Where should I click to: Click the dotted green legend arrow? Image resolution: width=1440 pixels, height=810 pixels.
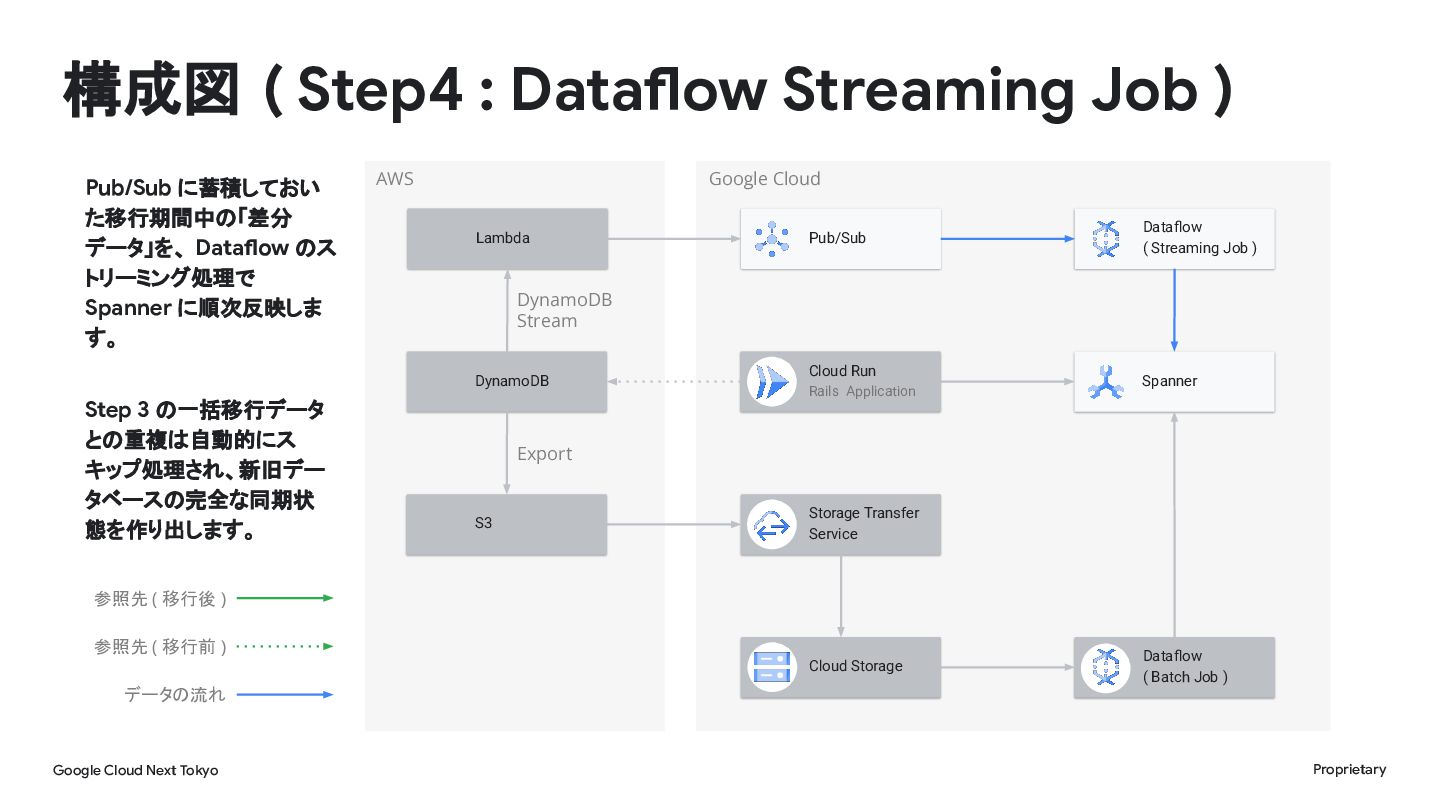pos(285,646)
